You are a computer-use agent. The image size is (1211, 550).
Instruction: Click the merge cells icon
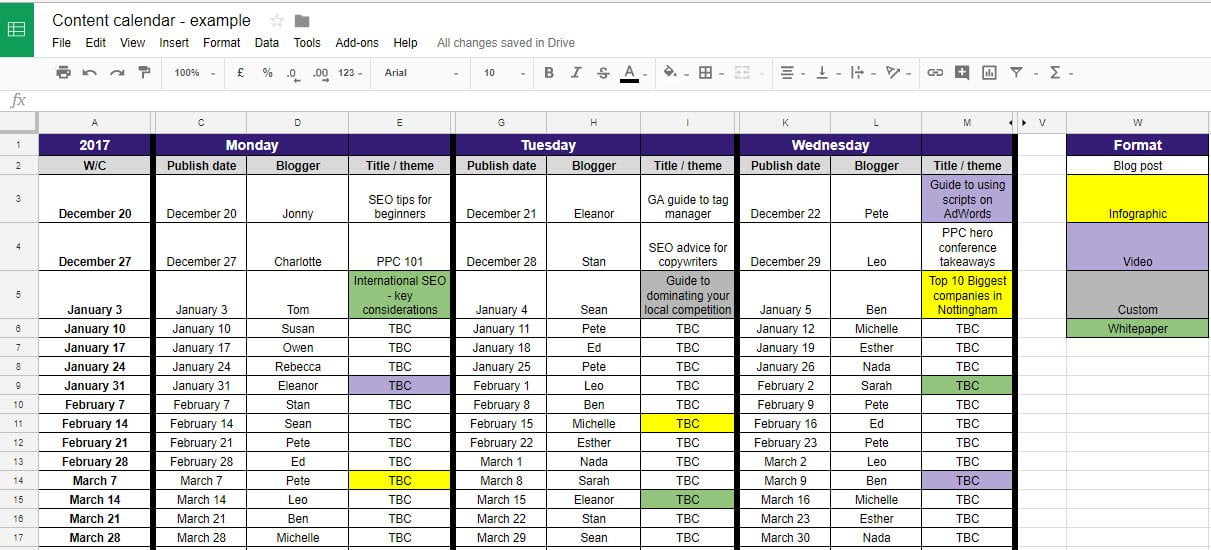(741, 72)
